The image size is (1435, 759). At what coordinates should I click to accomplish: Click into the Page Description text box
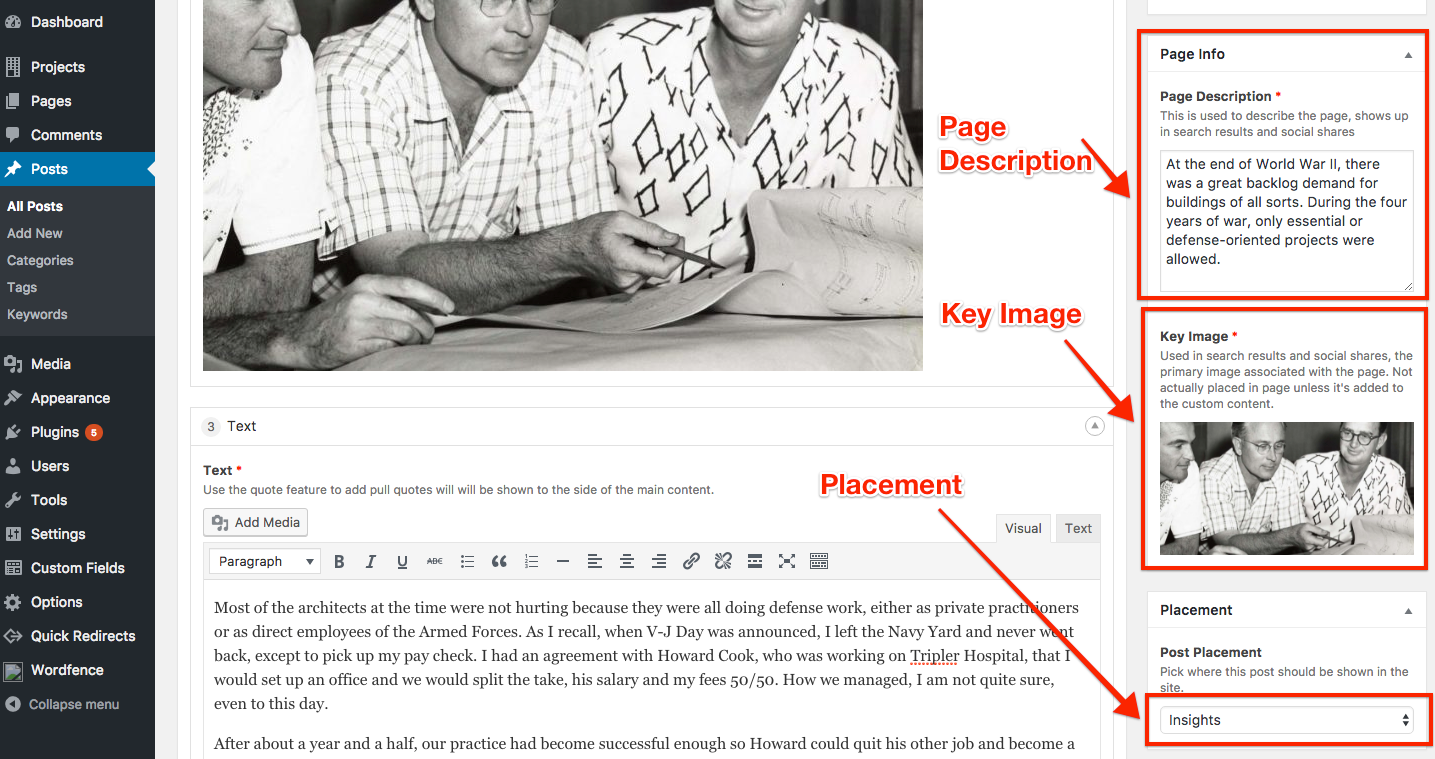pyautogui.click(x=1286, y=220)
